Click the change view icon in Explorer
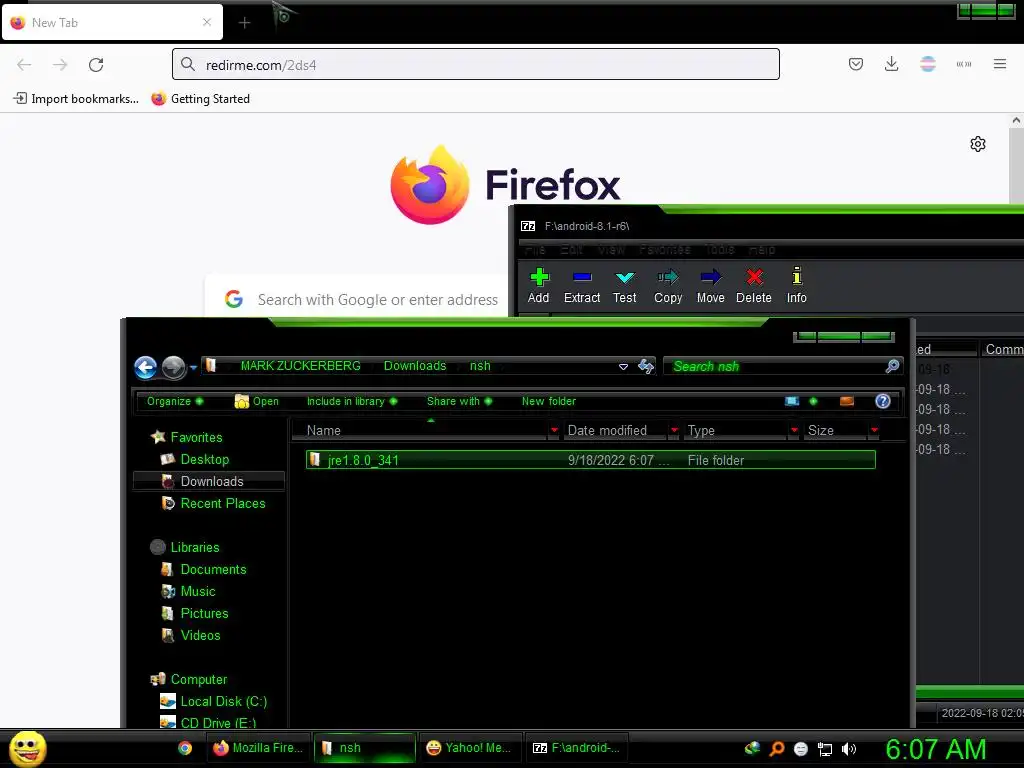Screen dimensions: 1024x768 point(792,401)
